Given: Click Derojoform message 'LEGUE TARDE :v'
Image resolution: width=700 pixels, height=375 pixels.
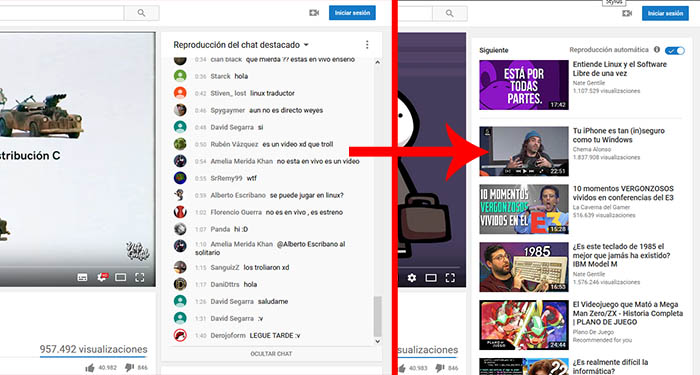Looking at the screenshot, I should tap(275, 335).
